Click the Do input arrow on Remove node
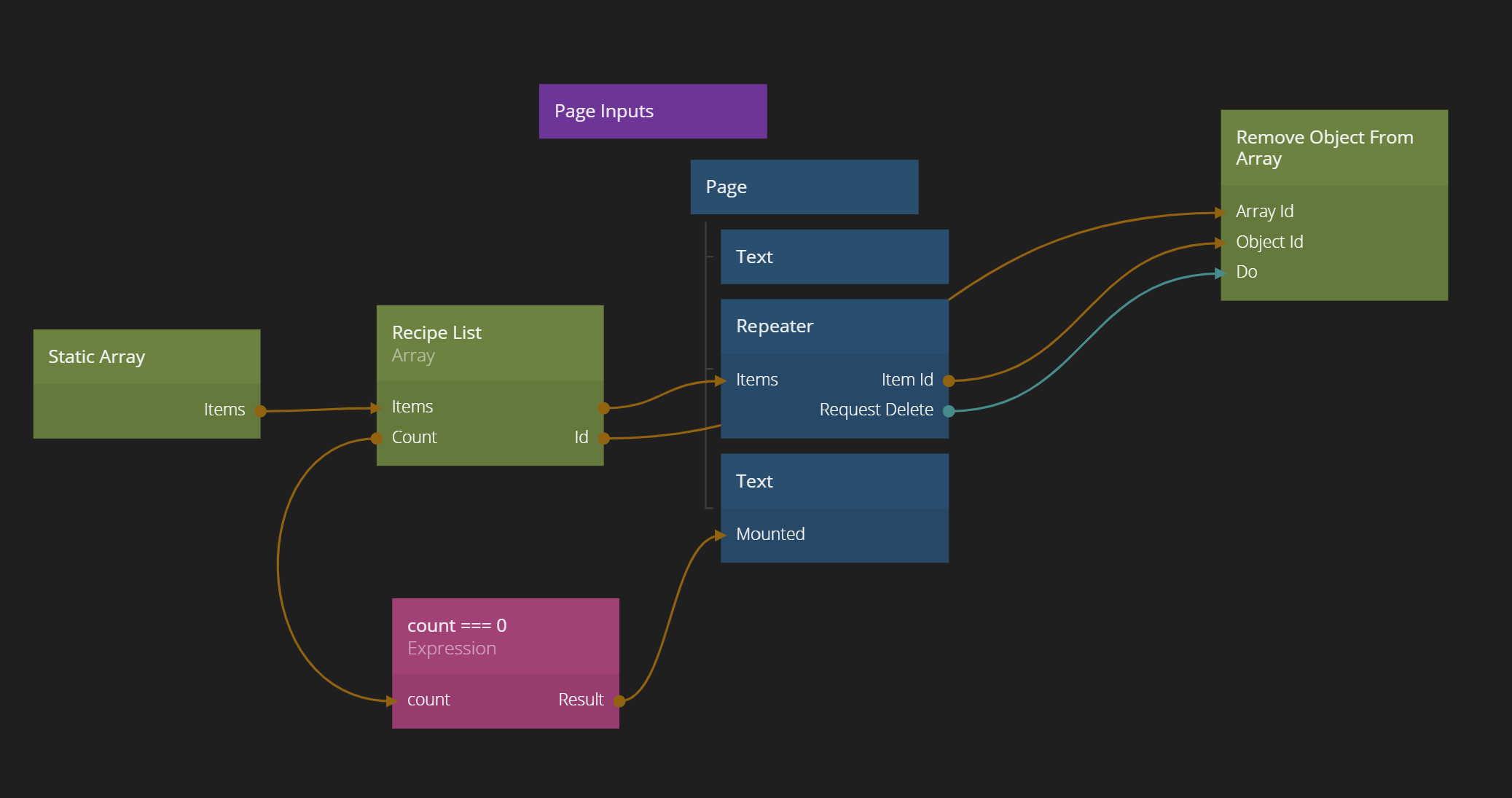The width and height of the screenshot is (1512, 798). point(1221,273)
